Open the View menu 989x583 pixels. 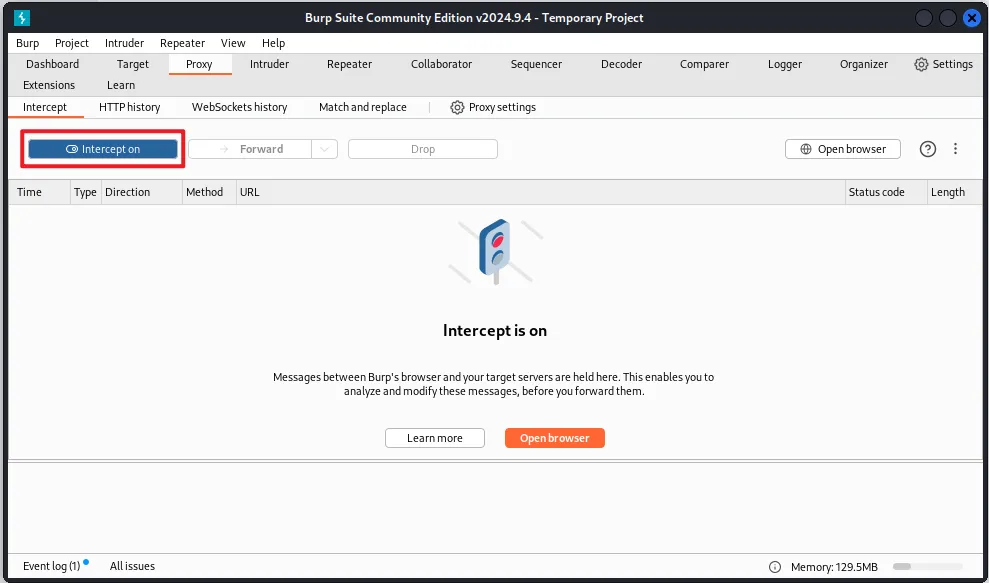tap(233, 43)
